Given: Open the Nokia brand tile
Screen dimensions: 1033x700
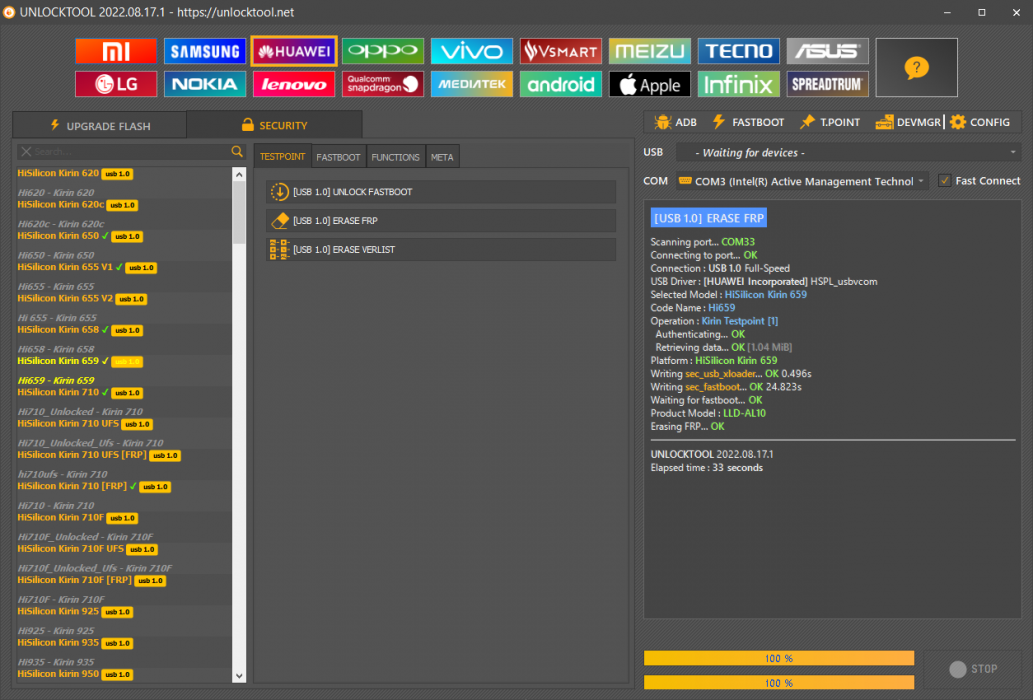Looking at the screenshot, I should pyautogui.click(x=205, y=84).
